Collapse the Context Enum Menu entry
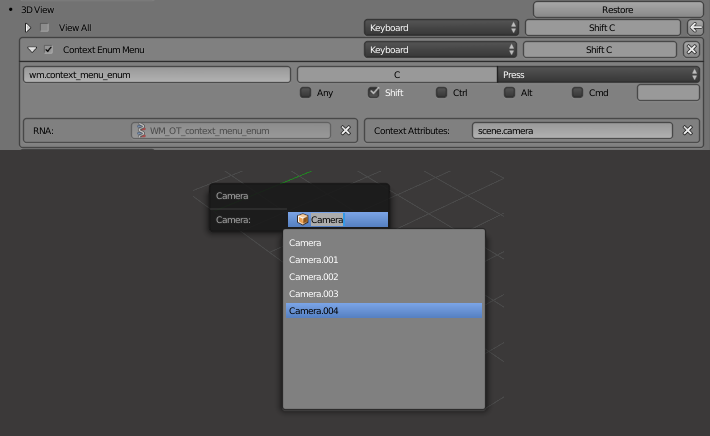This screenshot has height=436, width=710. [32, 50]
